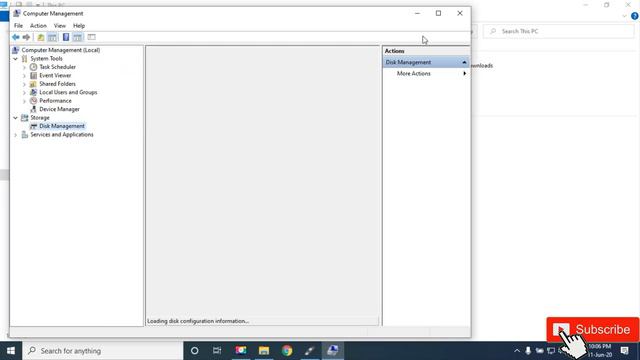Expand the Performance node arrow
The height and width of the screenshot is (360, 640).
pyautogui.click(x=24, y=101)
